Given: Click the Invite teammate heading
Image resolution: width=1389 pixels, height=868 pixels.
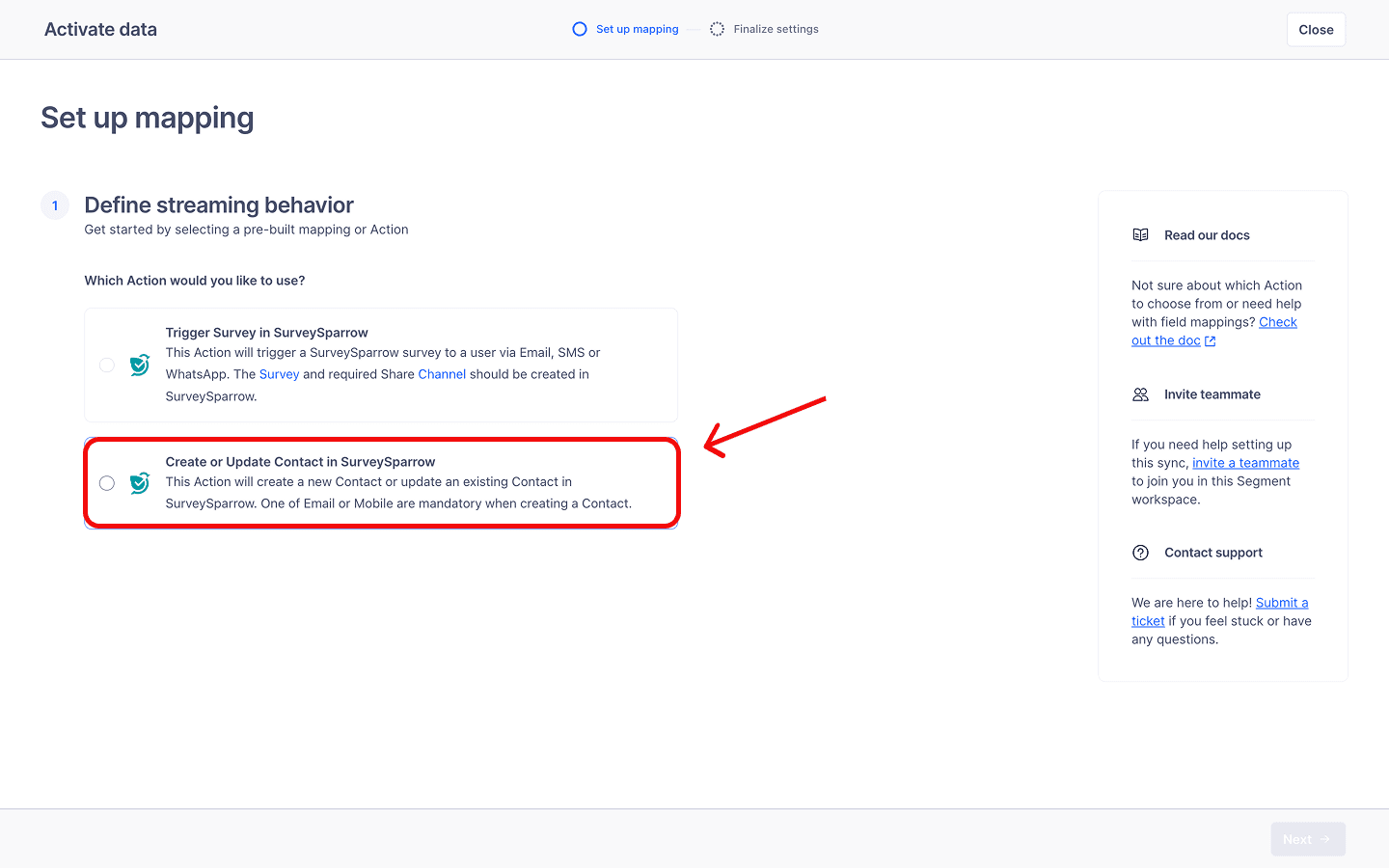Looking at the screenshot, I should [x=1212, y=394].
